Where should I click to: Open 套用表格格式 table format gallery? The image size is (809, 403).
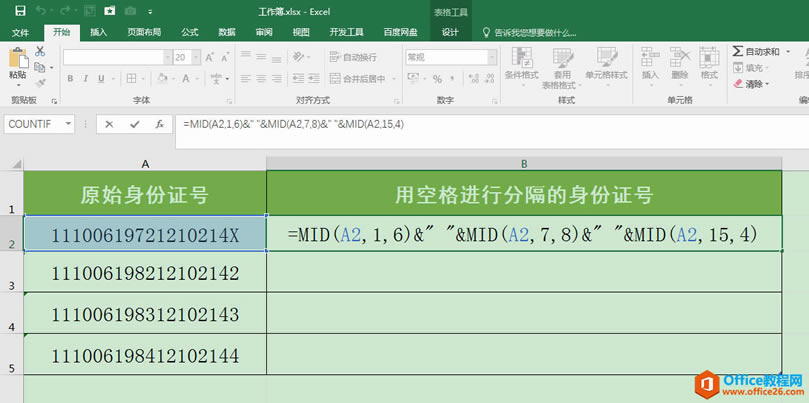pos(562,68)
